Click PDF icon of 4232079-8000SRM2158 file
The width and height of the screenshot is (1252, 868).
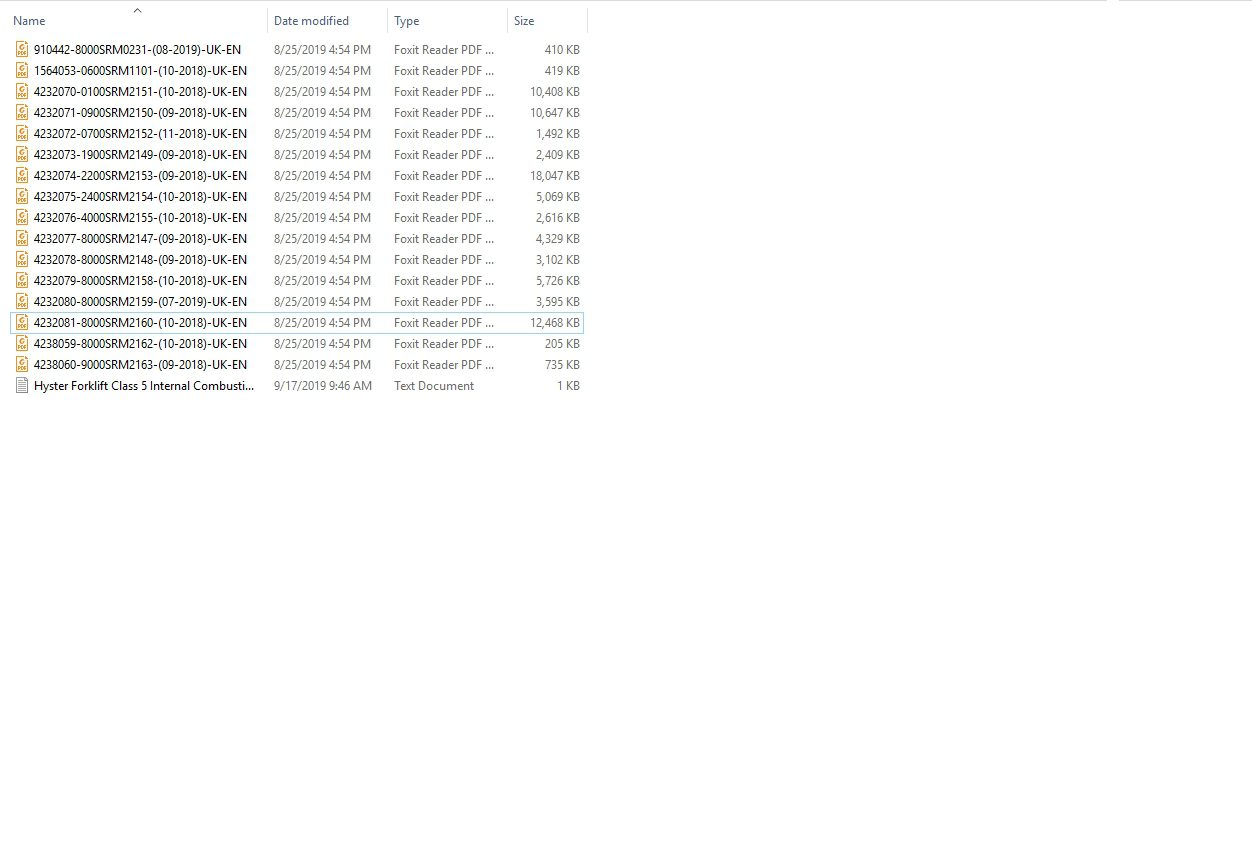coord(22,280)
